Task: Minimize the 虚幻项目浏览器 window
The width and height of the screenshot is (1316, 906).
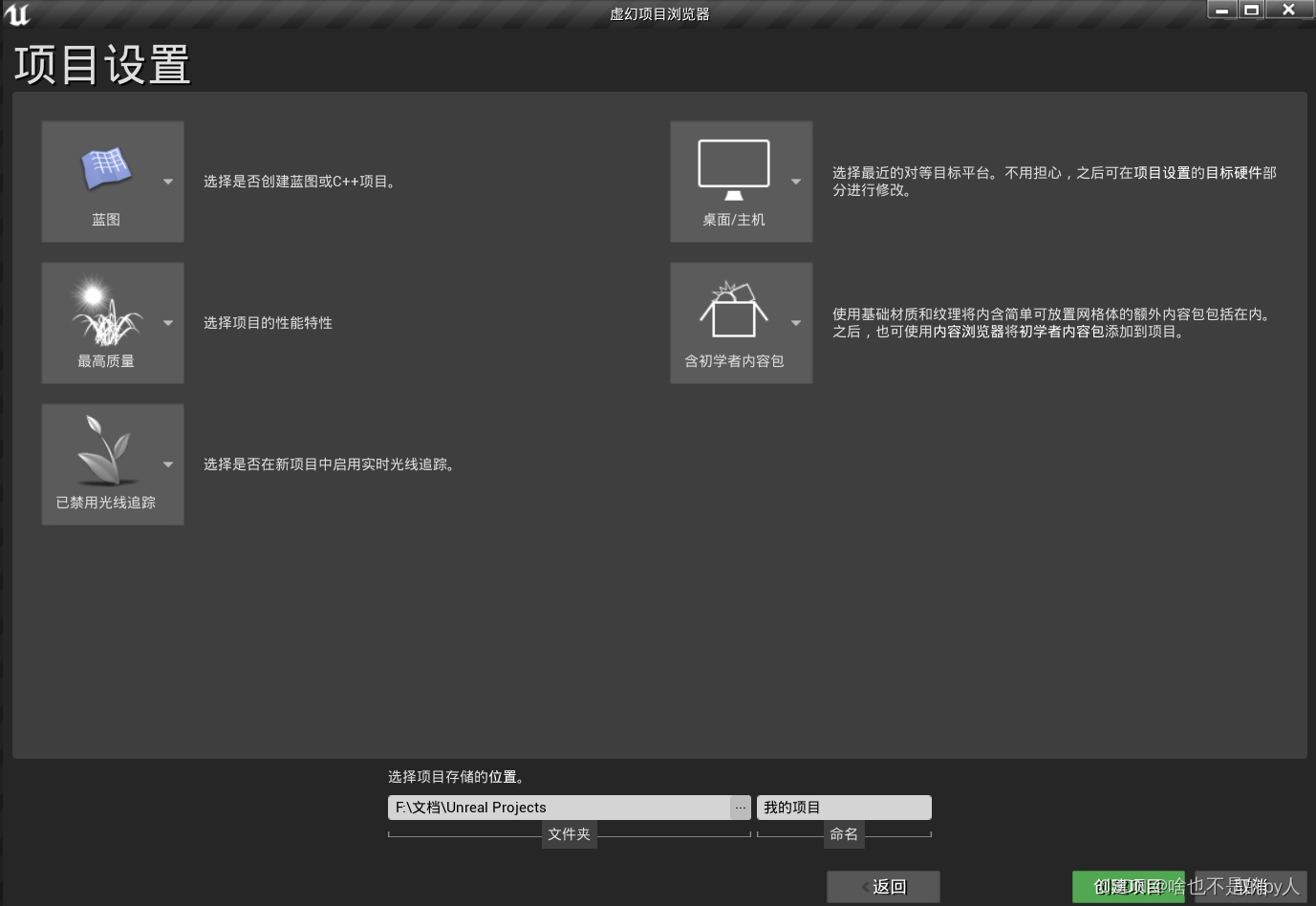Action: 1222,10
